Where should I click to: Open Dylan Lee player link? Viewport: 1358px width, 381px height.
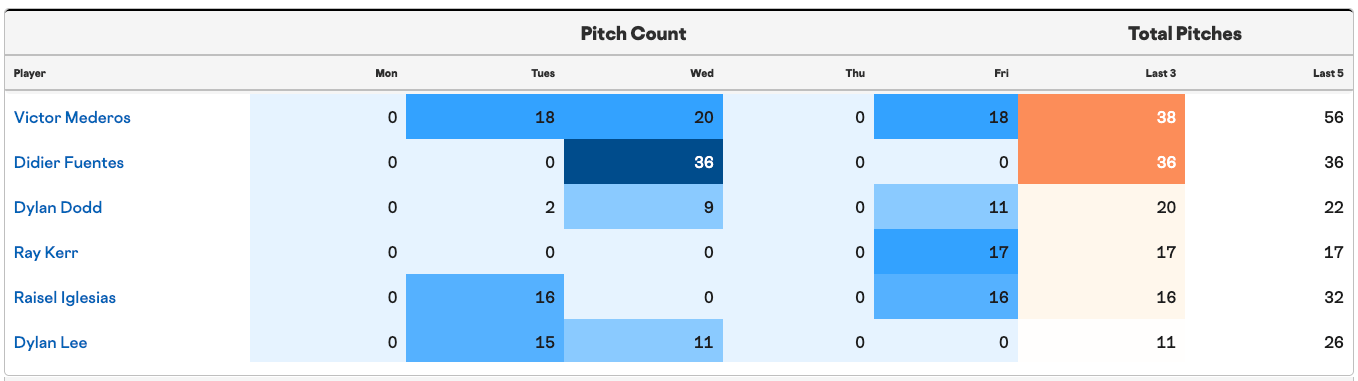[x=51, y=343]
